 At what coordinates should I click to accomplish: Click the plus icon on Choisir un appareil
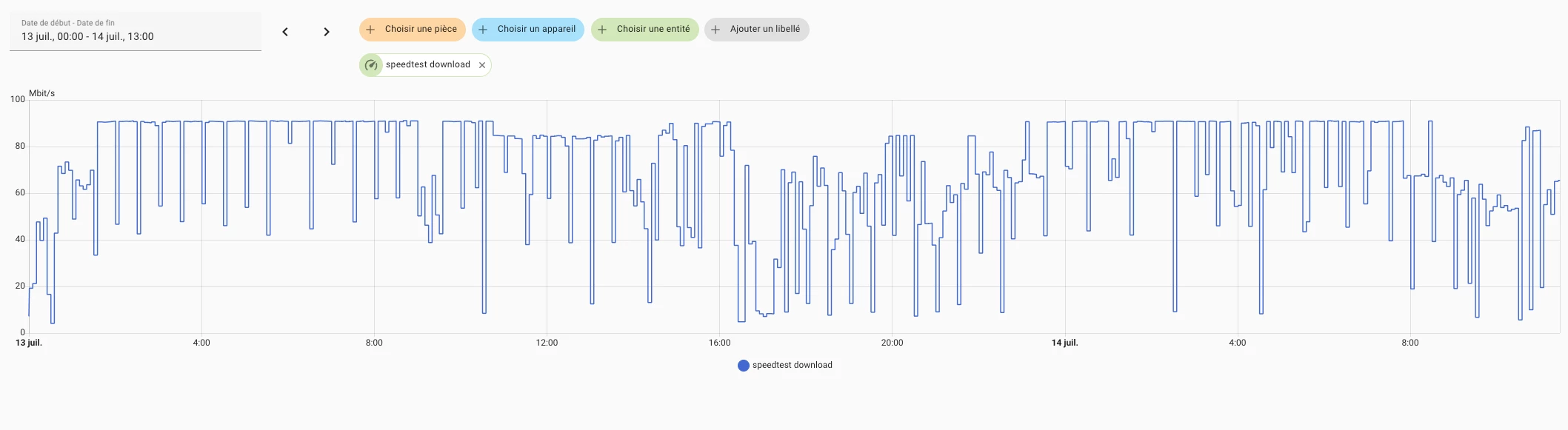tap(483, 30)
